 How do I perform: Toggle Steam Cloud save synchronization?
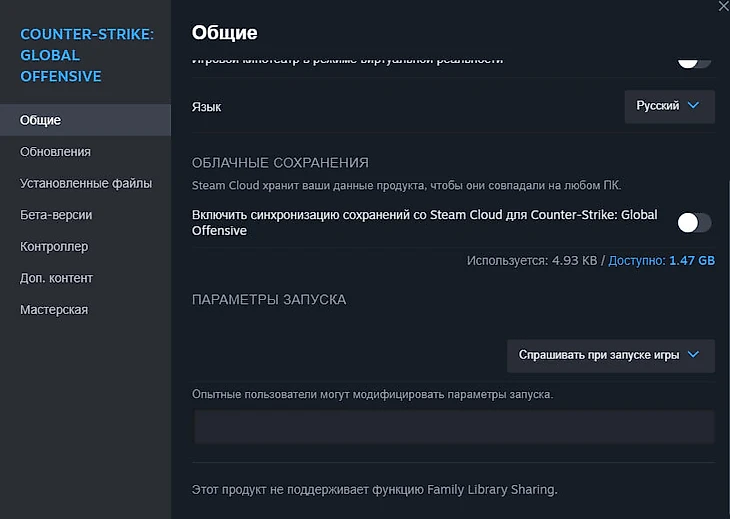(694, 222)
